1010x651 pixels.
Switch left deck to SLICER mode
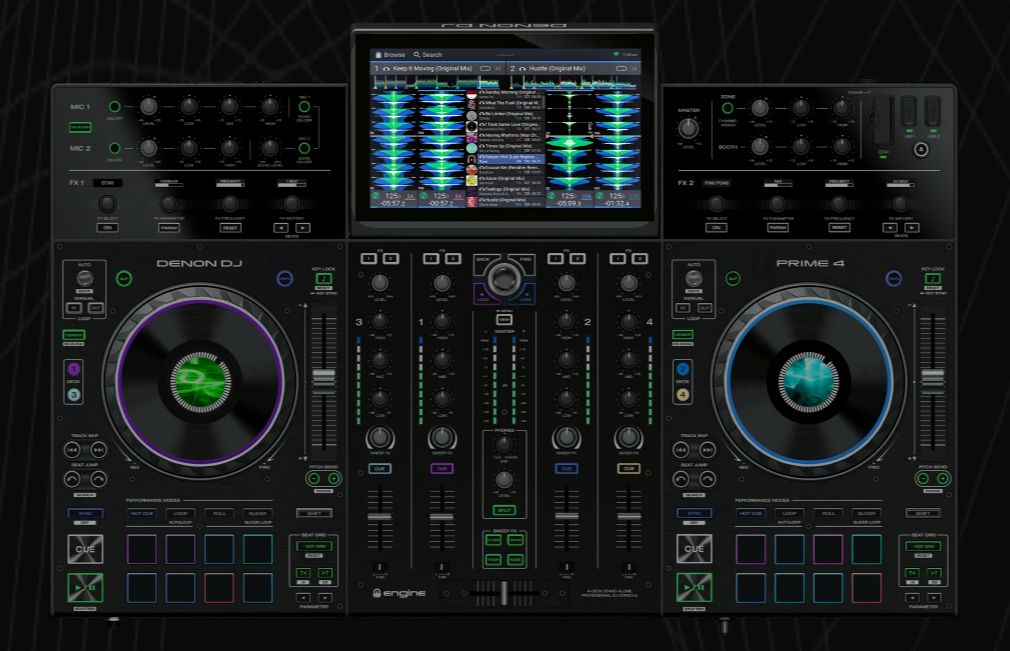tap(258, 513)
